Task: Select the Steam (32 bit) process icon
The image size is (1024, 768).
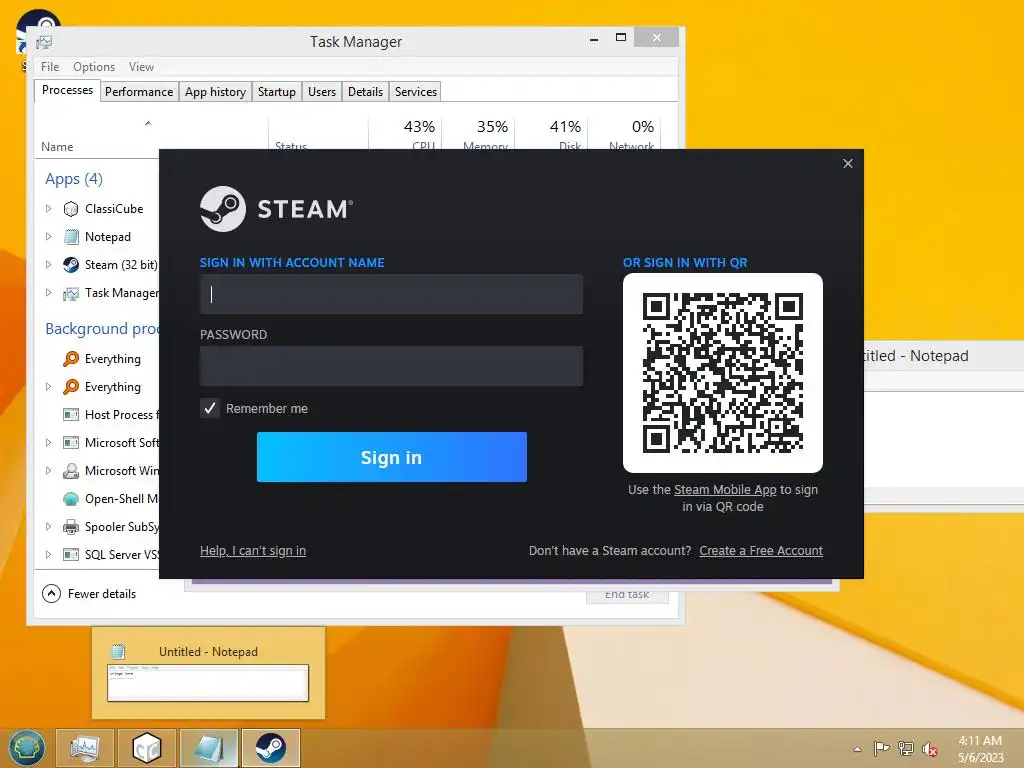Action: [71, 264]
